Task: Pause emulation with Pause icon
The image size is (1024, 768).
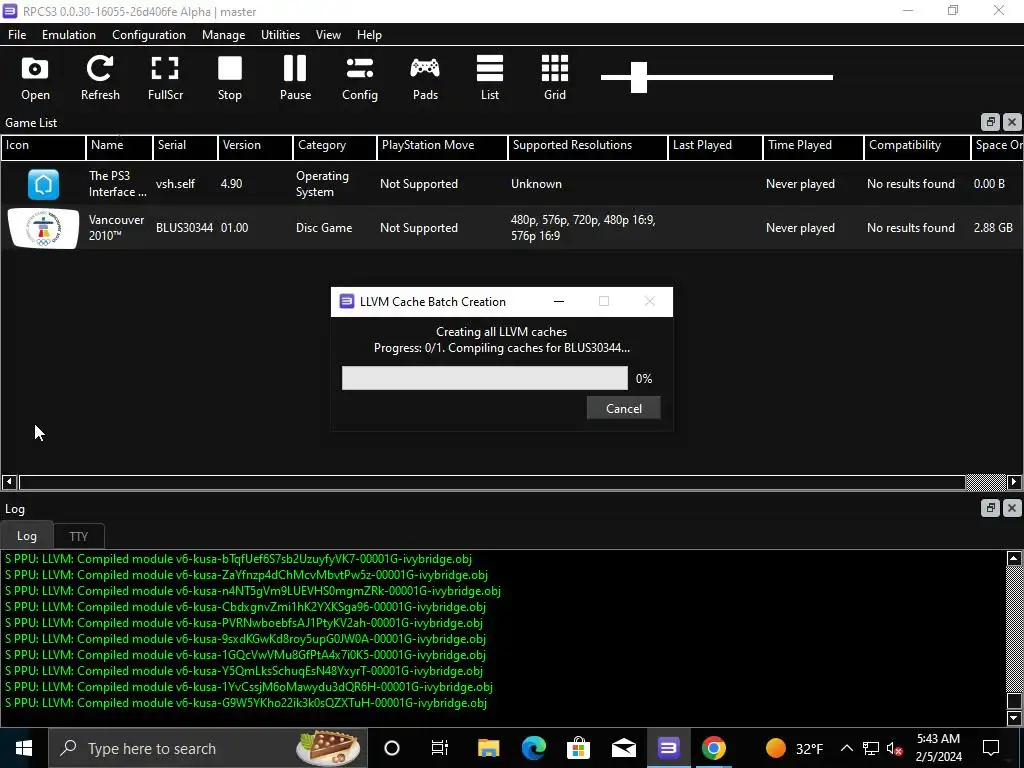Action: coord(295,78)
